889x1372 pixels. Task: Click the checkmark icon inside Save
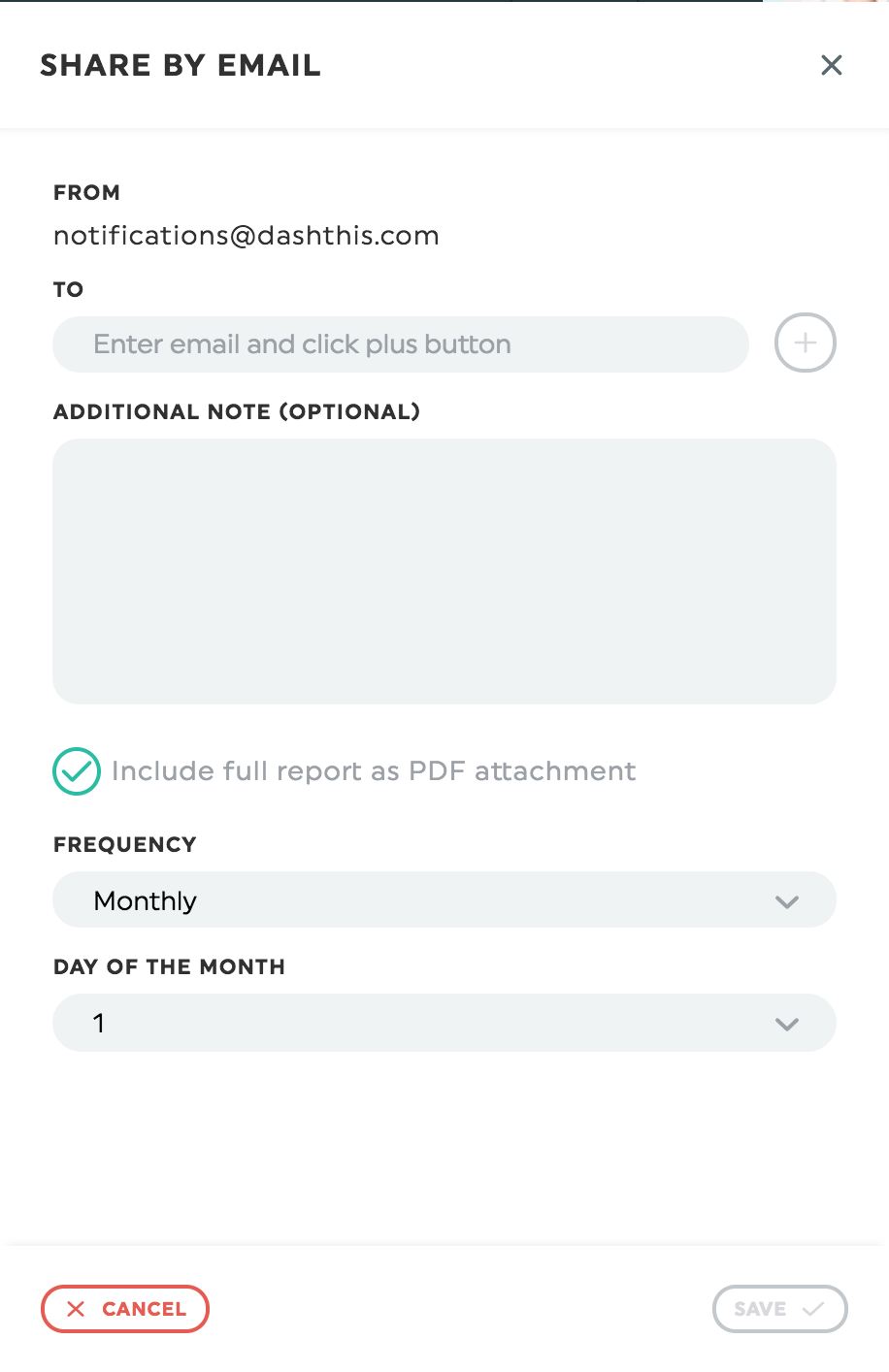pos(813,1309)
